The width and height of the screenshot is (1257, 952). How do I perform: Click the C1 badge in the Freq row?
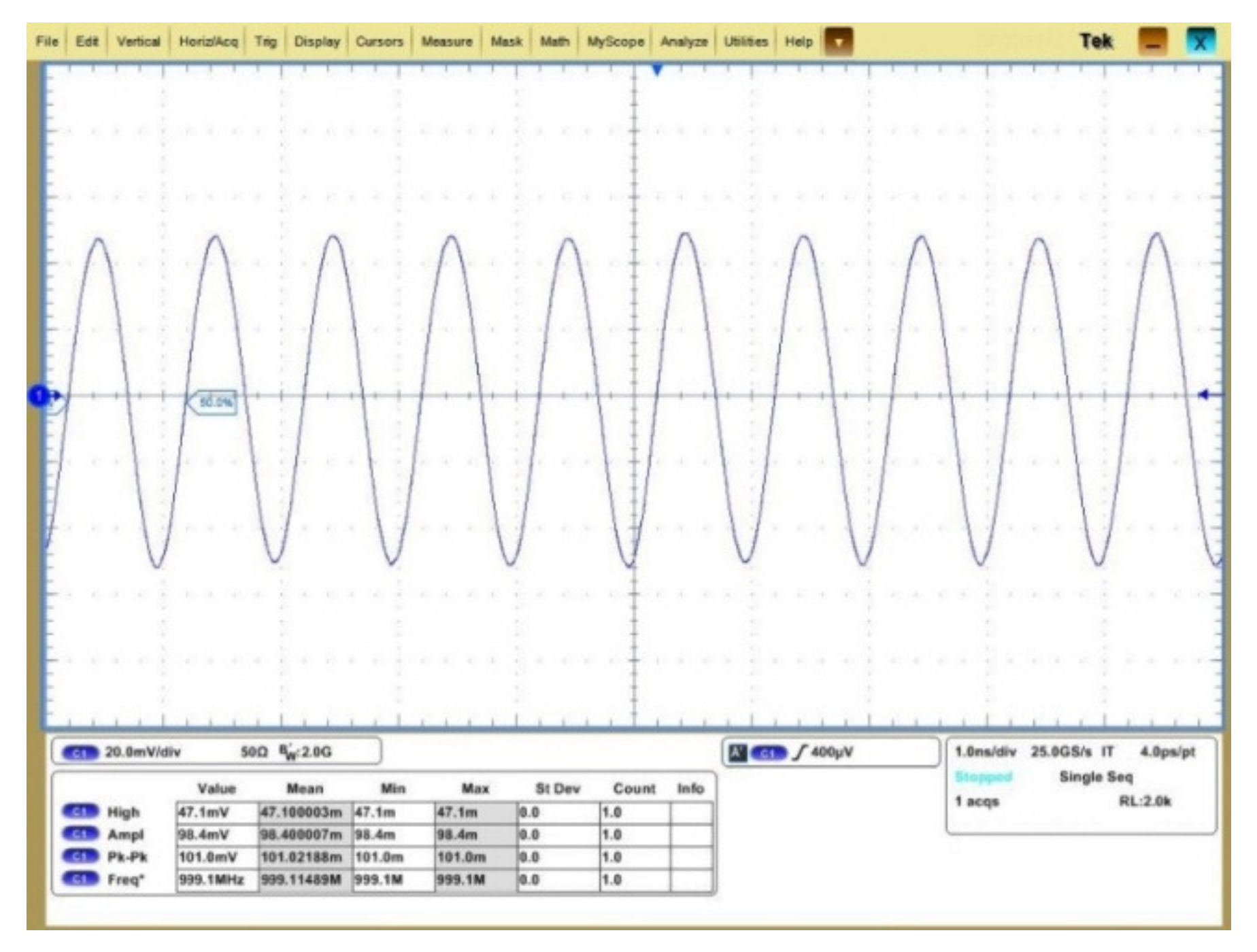(x=80, y=879)
